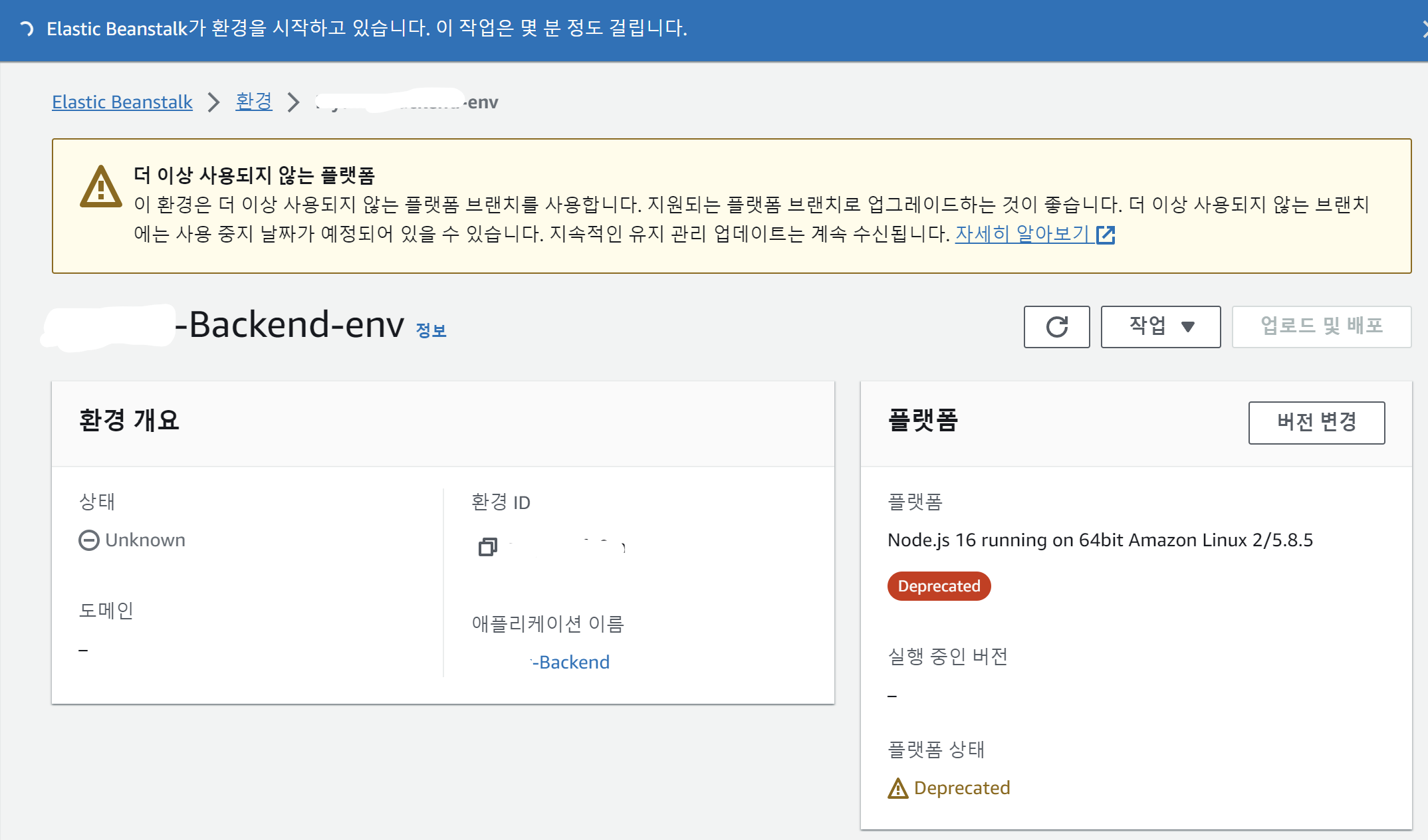
Task: Open Elastic Beanstalk breadcrumb link
Action: pyautogui.click(x=122, y=102)
